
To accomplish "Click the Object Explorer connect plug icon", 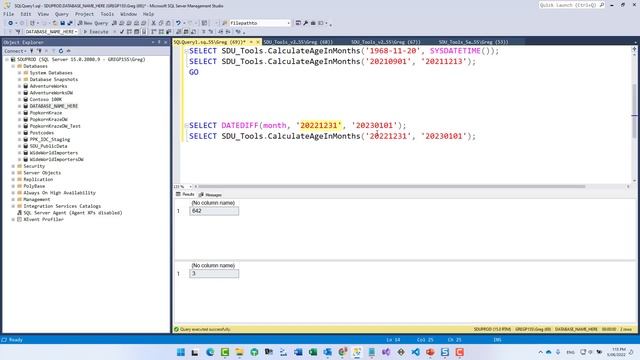I will point(31,51).
